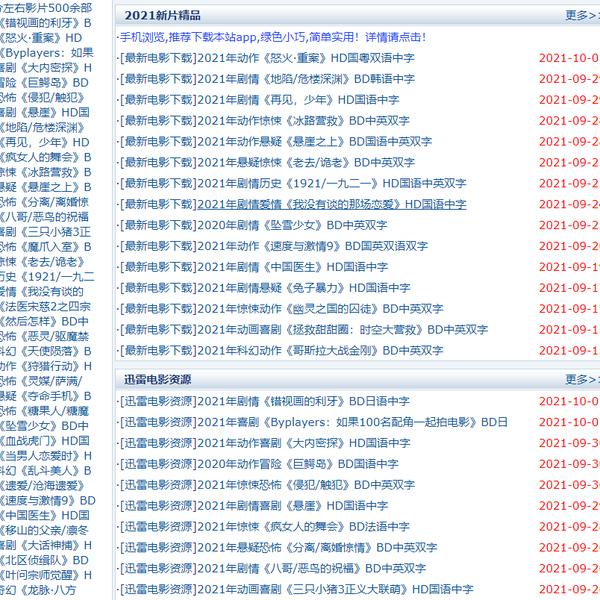The width and height of the screenshot is (600, 600).
Task: Open 《拯救甜甜圈：时空大营救》 link
Action: (x=342, y=329)
